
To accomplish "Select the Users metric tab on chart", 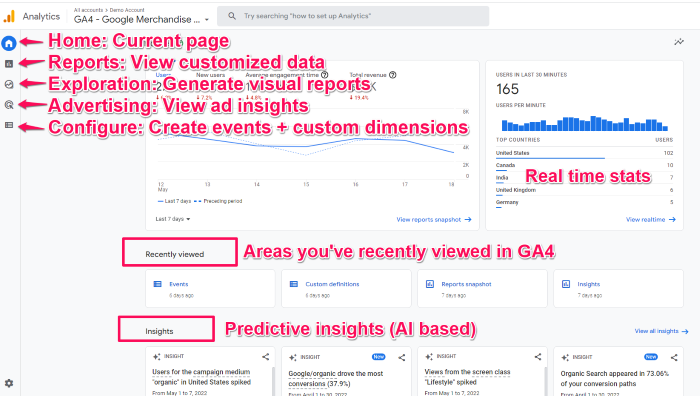I will [x=163, y=75].
